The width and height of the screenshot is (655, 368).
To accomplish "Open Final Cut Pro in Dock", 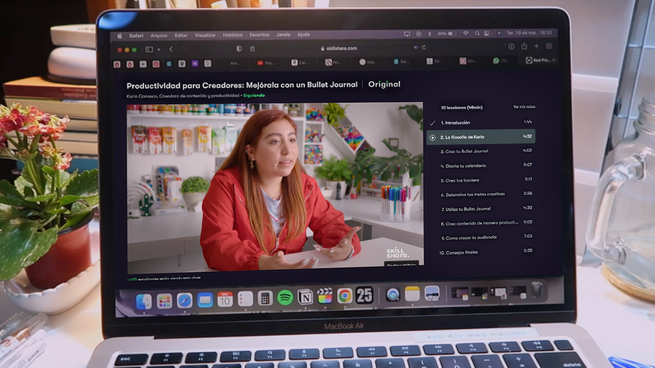I will tap(325, 296).
